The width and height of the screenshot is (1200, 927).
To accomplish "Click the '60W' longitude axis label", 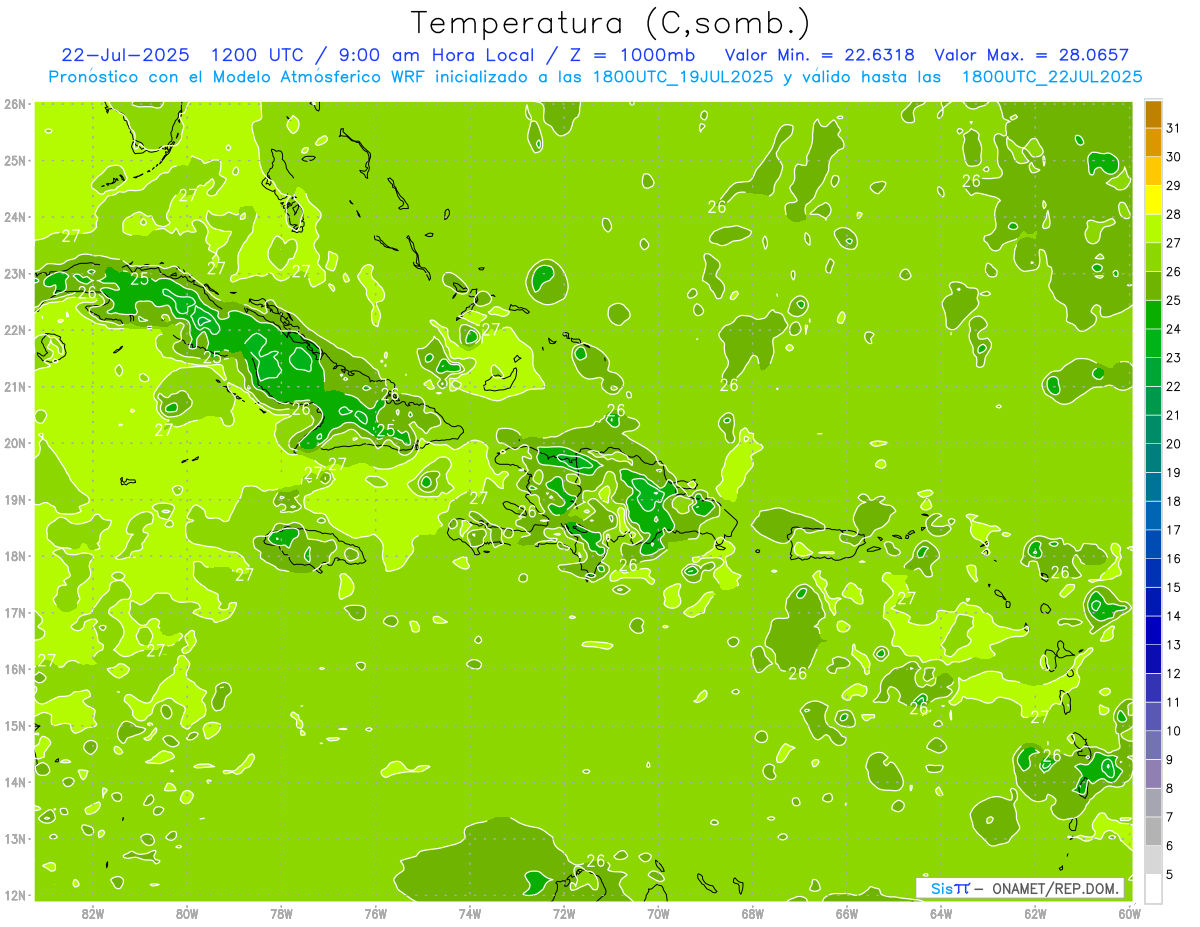I will pos(1130,912).
